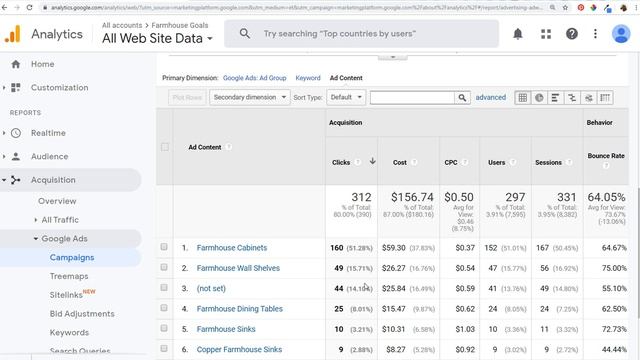This screenshot has height=360, width=640.
Task: Open the help question mark menu
Action: (x=571, y=34)
